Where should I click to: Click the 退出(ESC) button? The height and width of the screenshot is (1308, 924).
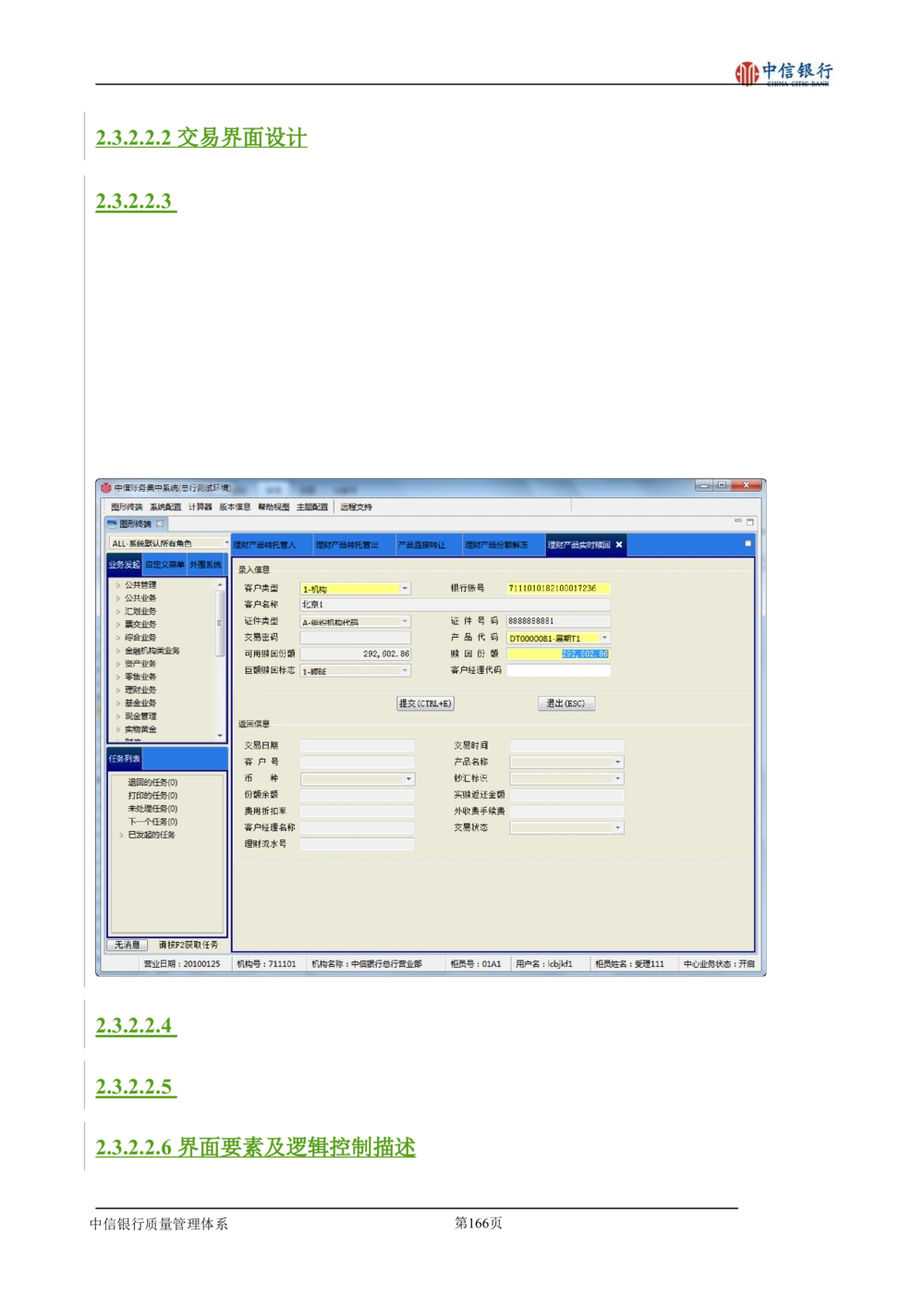565,703
